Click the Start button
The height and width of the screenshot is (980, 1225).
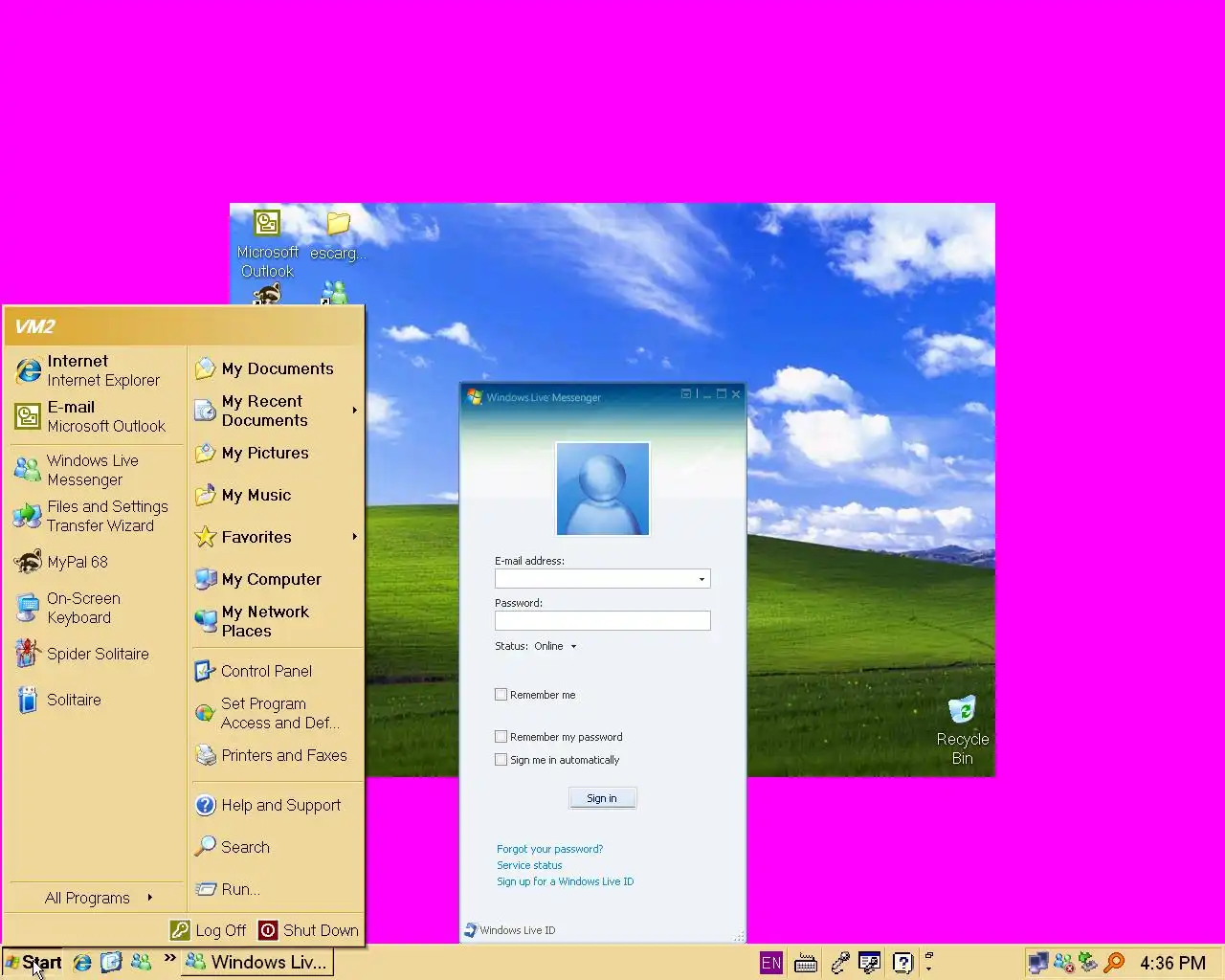click(33, 963)
